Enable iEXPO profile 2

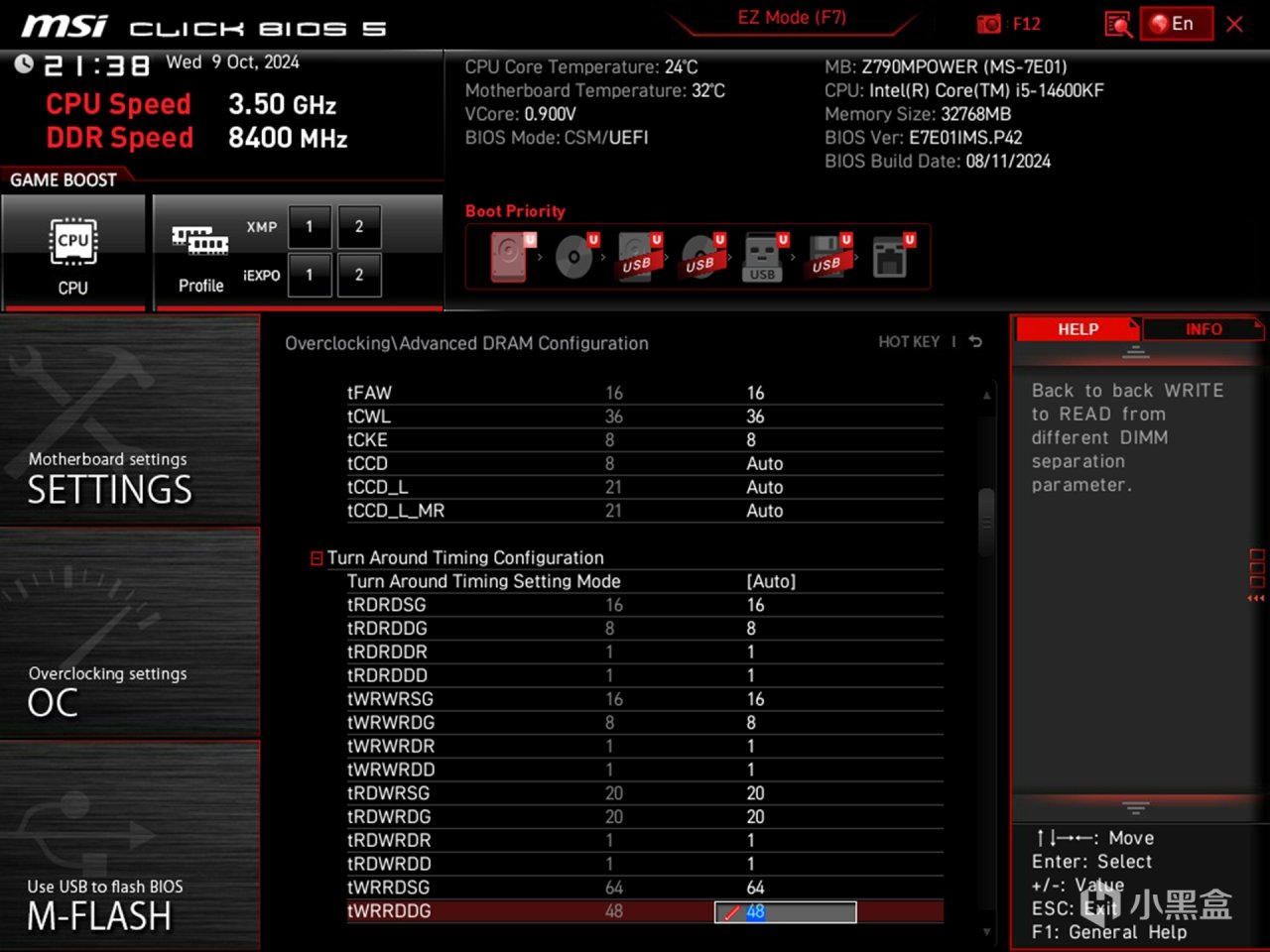359,275
